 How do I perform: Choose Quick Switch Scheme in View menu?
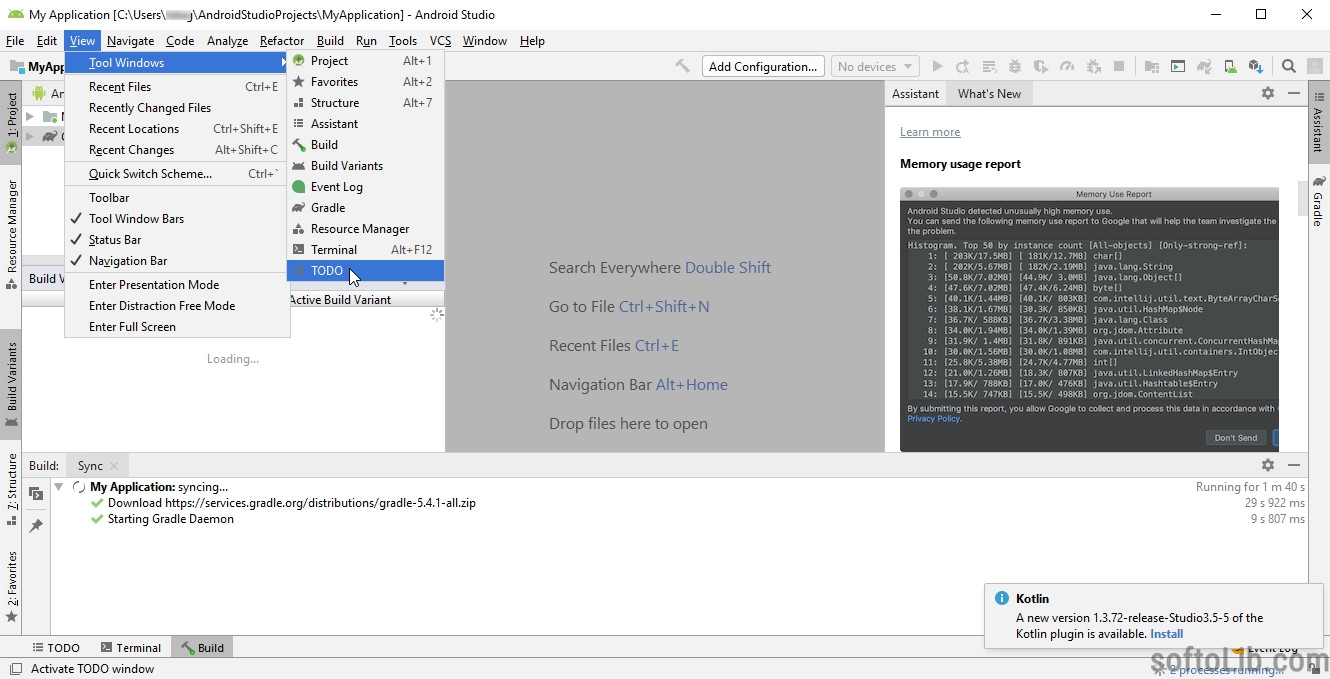tap(177, 174)
